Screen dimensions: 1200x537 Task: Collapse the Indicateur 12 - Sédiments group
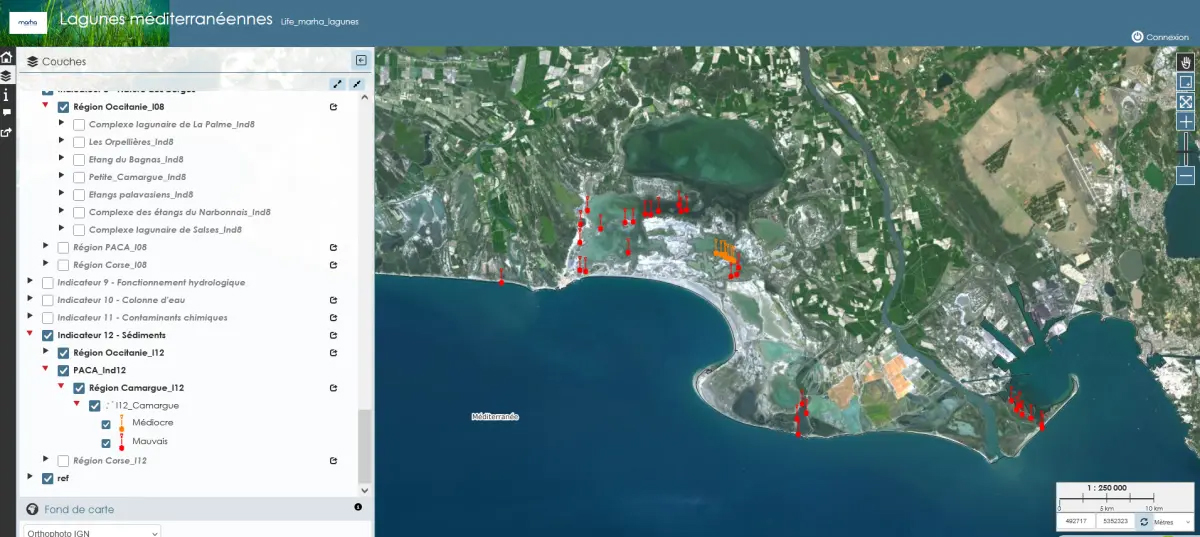30,335
